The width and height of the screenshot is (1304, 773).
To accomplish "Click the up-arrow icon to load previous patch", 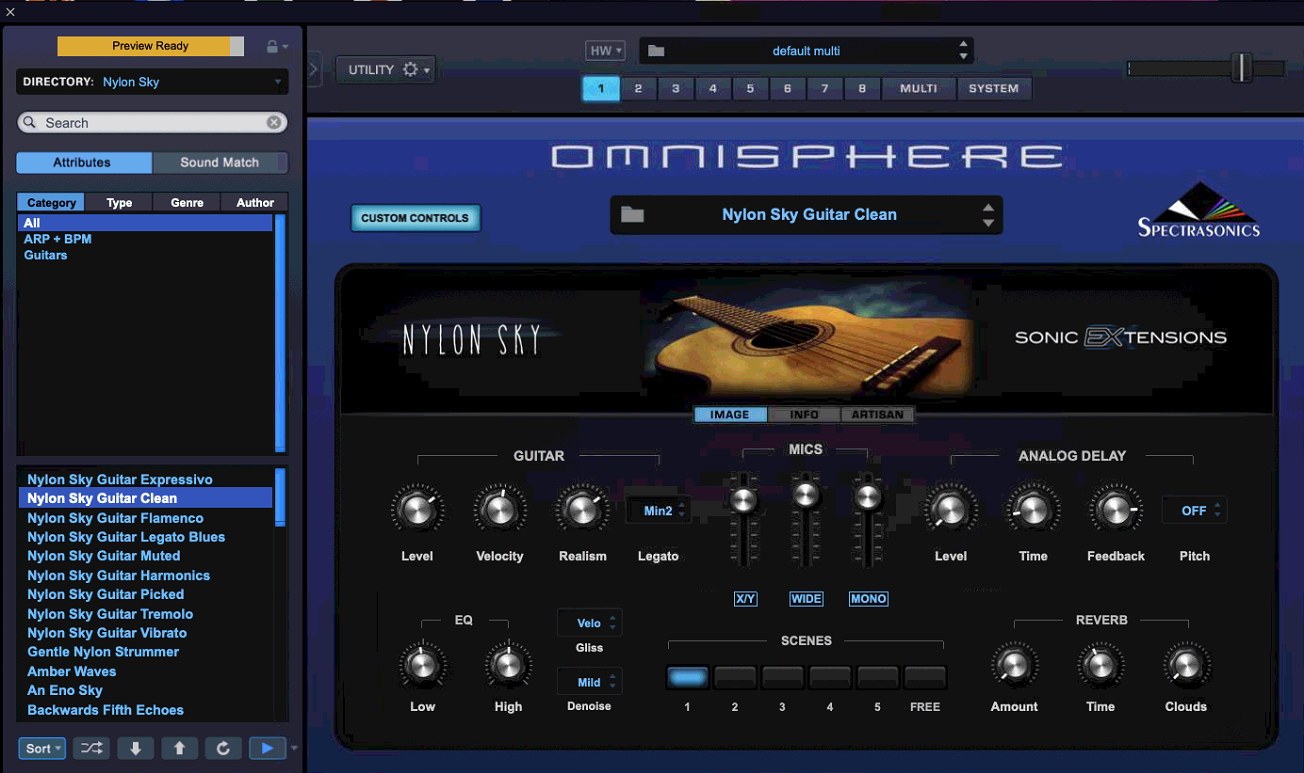I will pos(180,748).
